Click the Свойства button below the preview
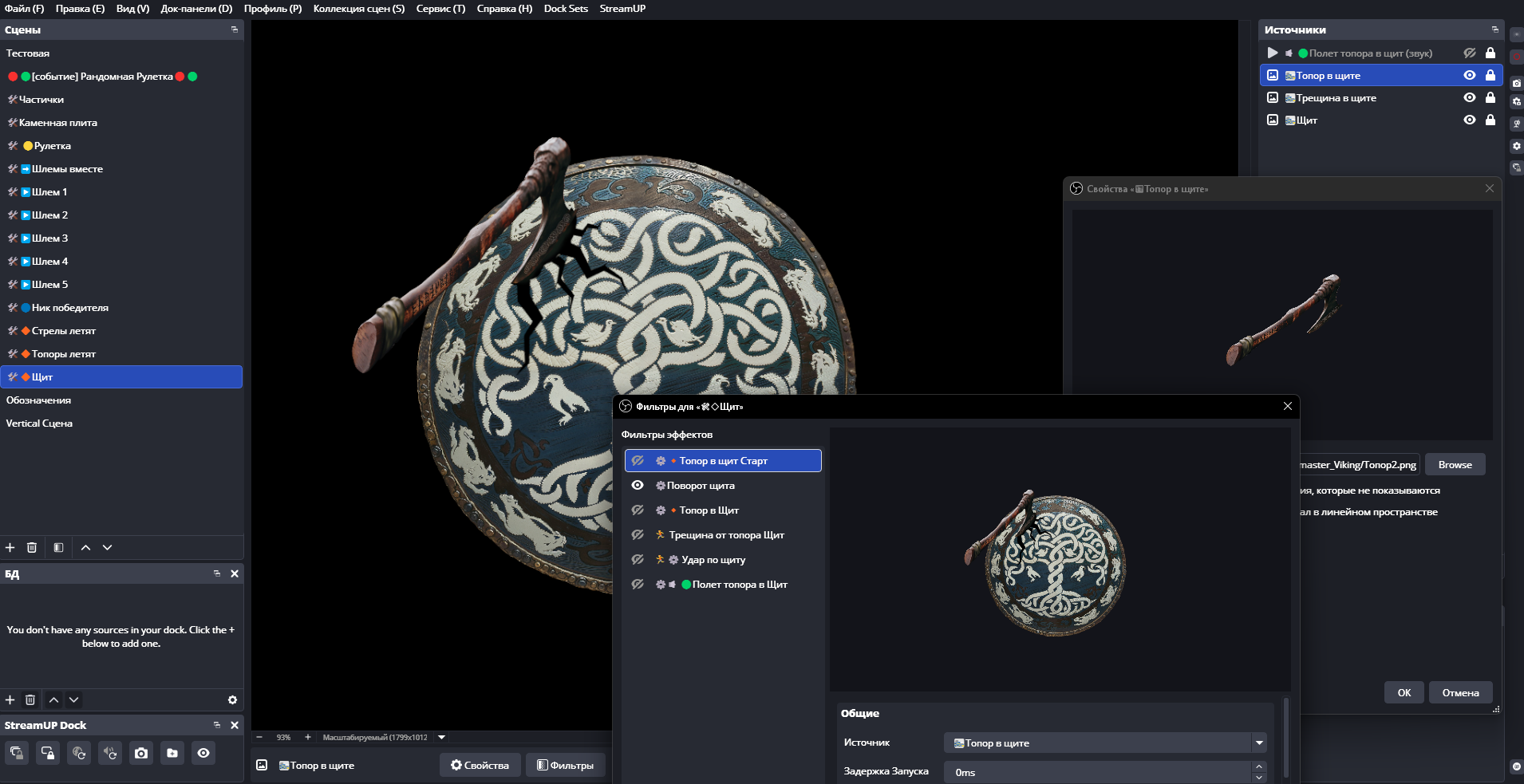This screenshot has width=1524, height=784. click(x=480, y=765)
